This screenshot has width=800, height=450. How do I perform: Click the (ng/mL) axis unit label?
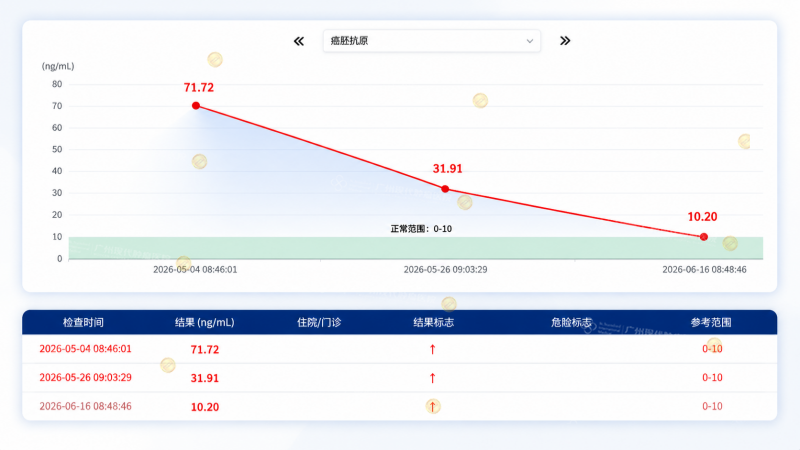pyautogui.click(x=58, y=66)
